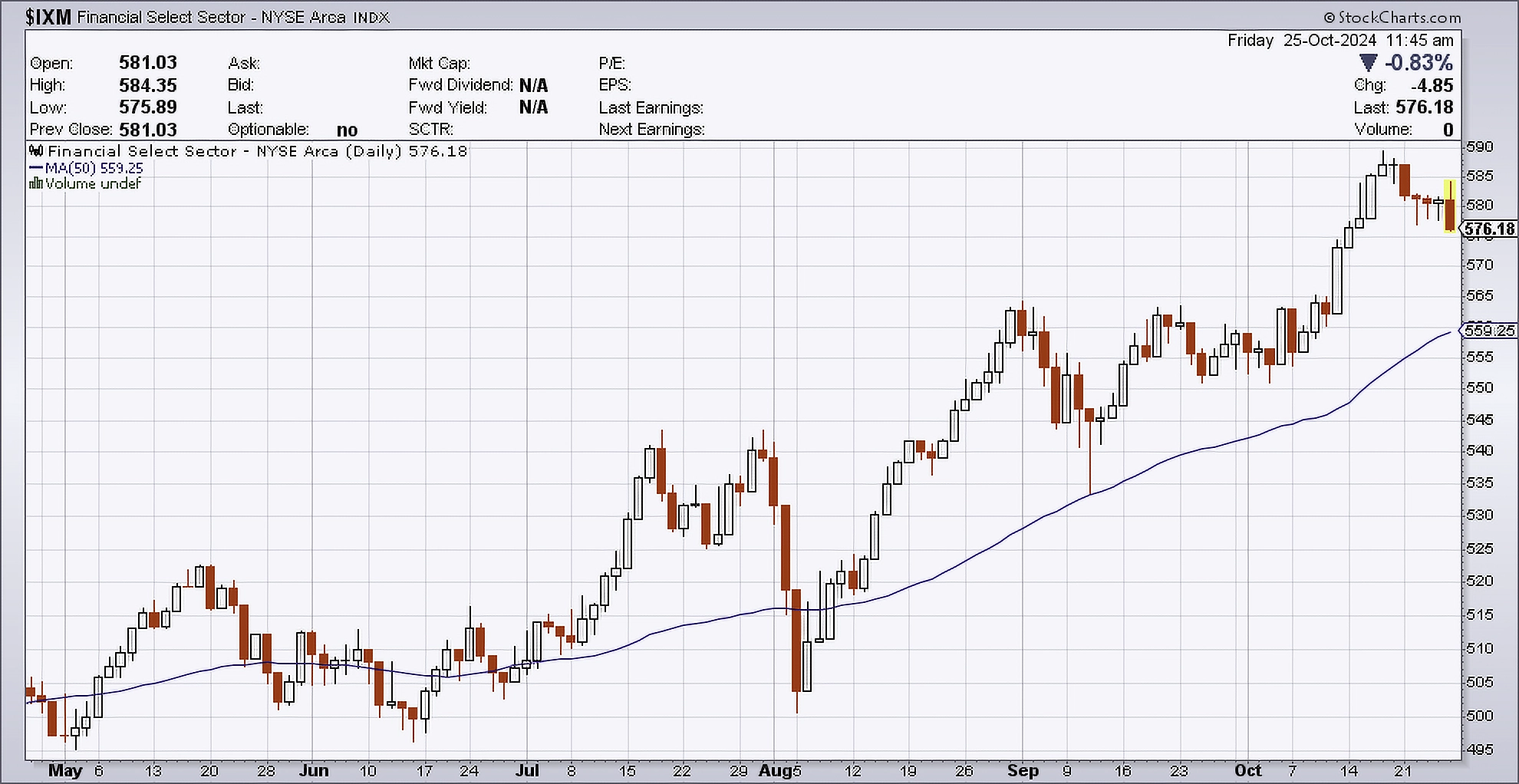The image size is (1519, 784).
Task: Click the Open value 581.03
Action: [147, 62]
